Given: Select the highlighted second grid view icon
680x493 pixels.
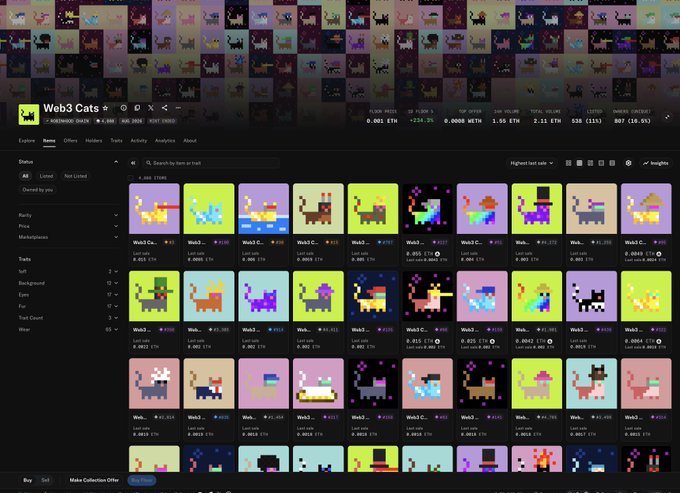Looking at the screenshot, I should pos(579,163).
